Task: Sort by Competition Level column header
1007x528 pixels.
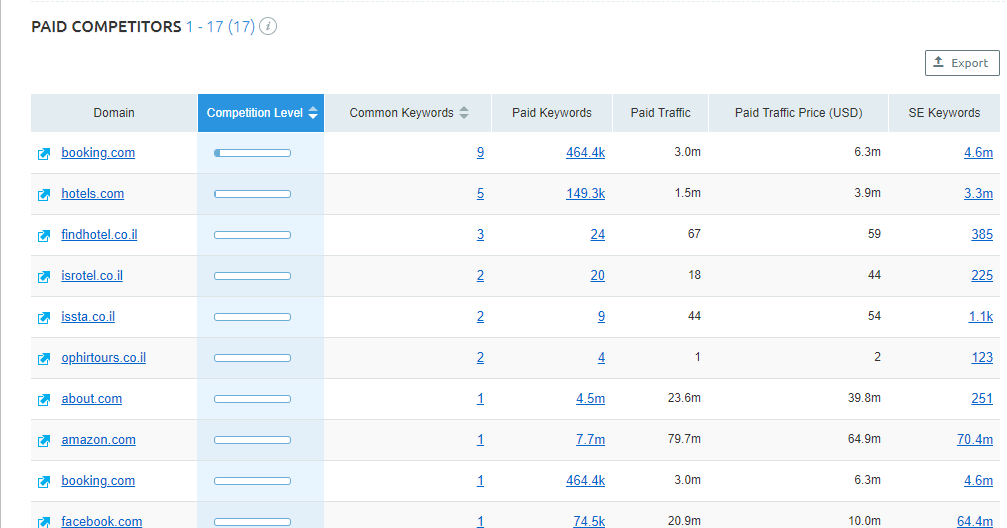Action: coord(261,113)
